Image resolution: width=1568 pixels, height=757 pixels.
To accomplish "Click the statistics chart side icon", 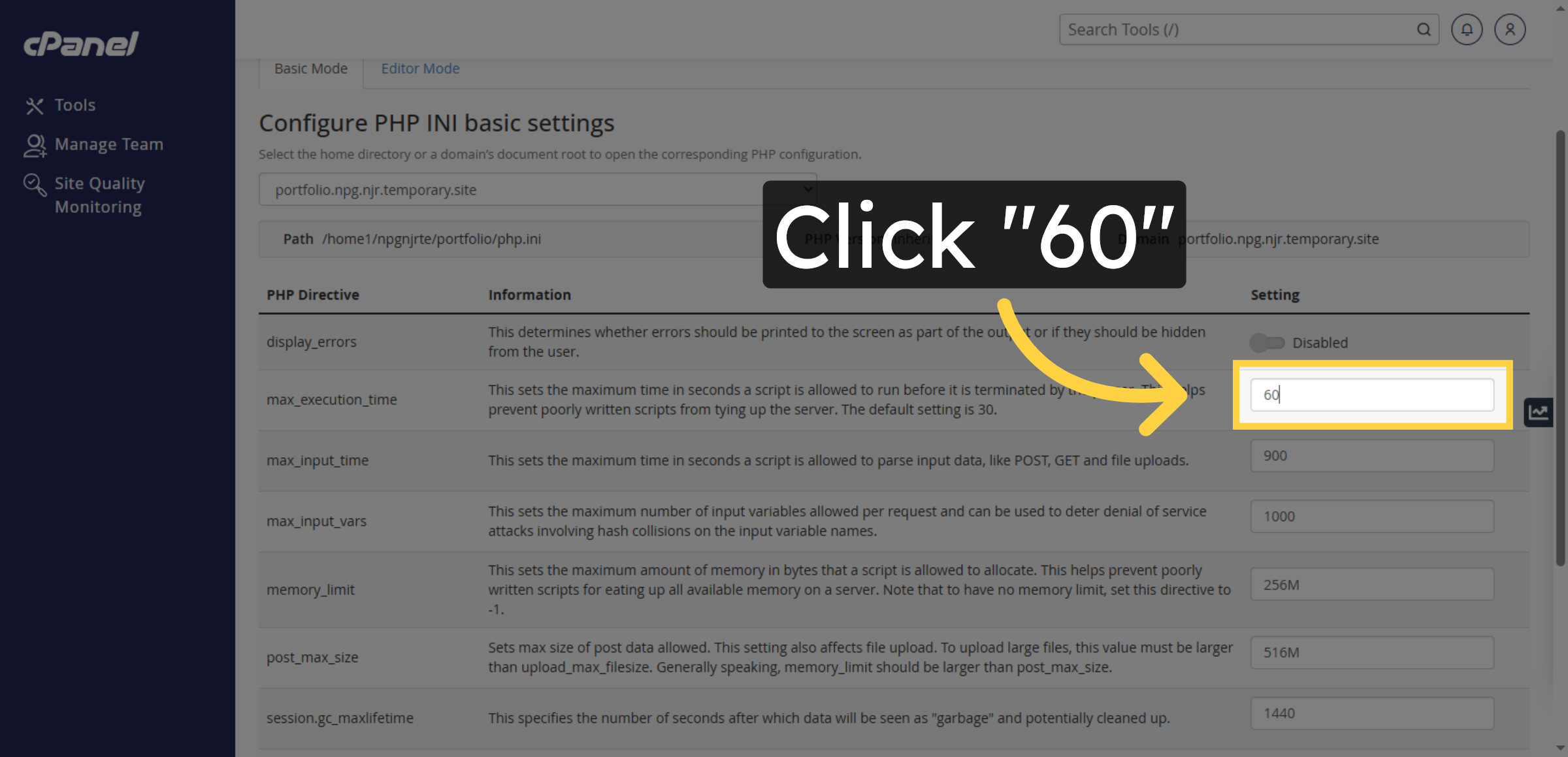I will 1538,412.
